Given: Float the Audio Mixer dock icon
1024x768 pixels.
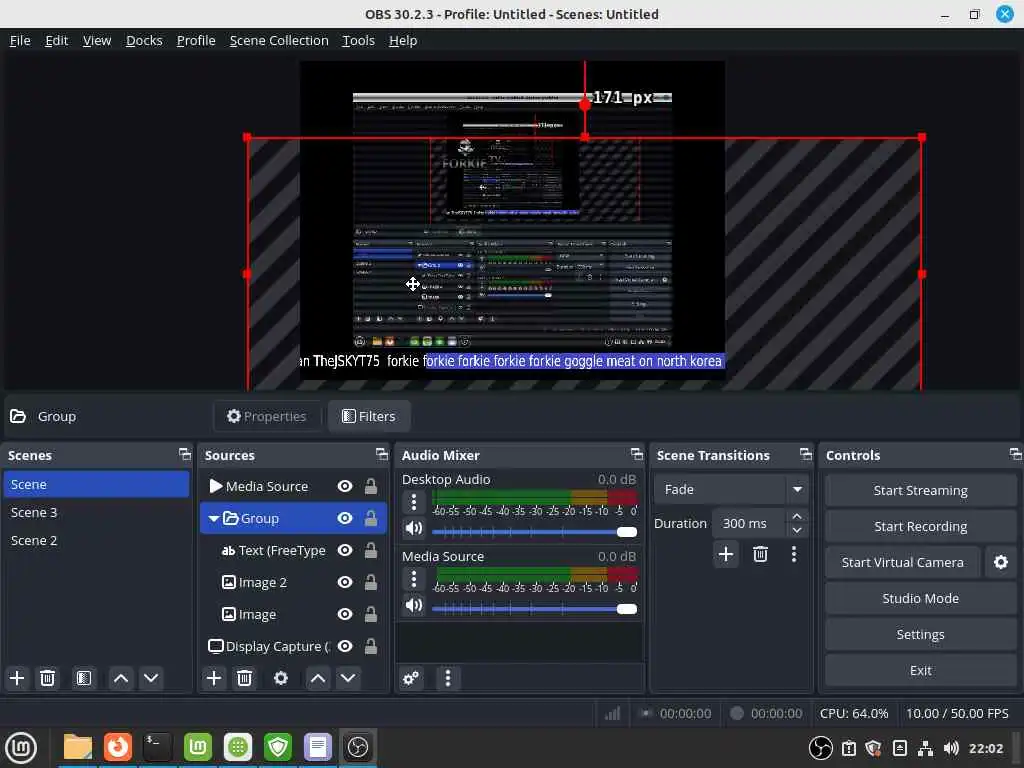Looking at the screenshot, I should click(x=637, y=454).
